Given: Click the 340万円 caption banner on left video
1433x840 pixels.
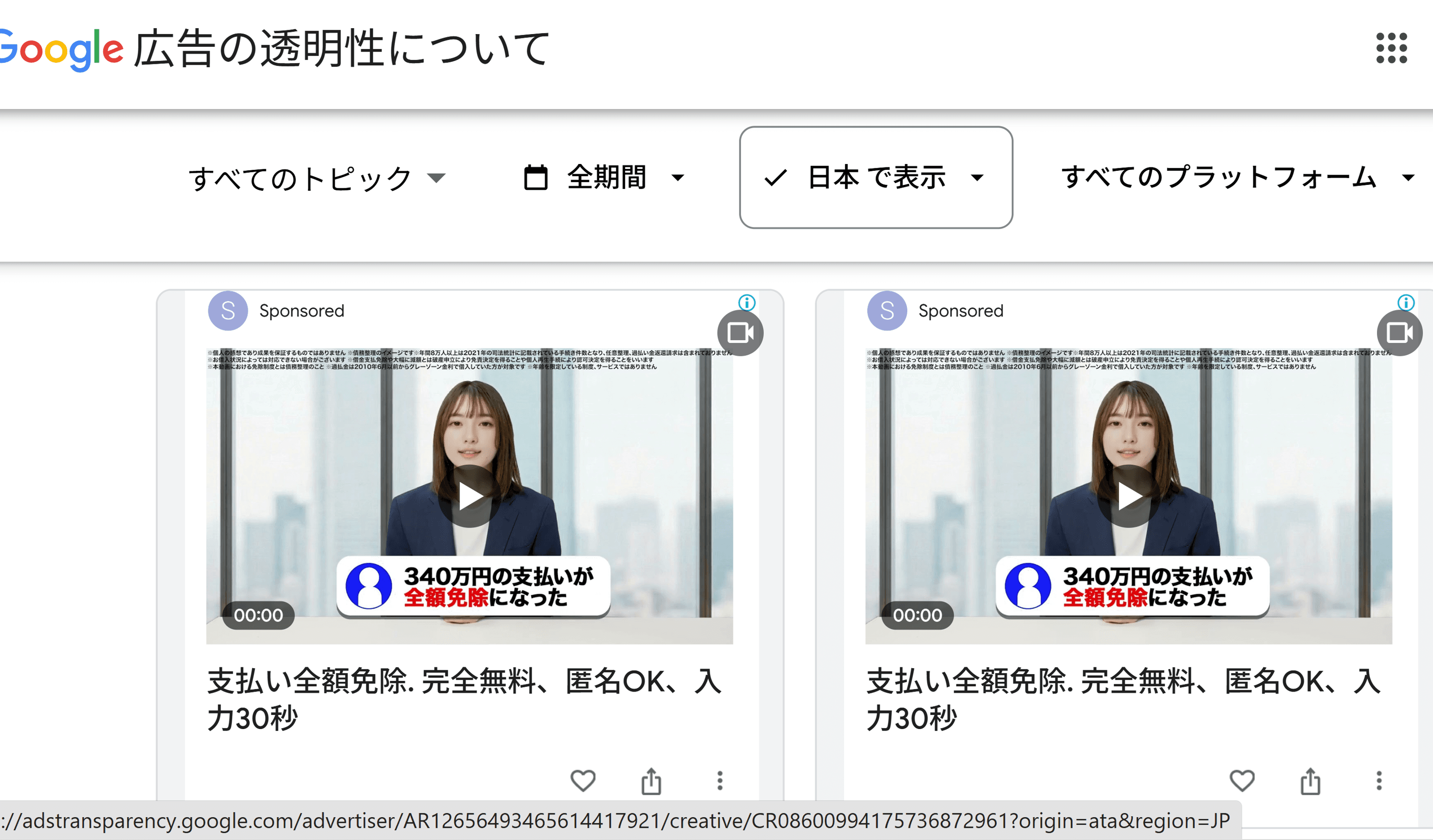Looking at the screenshot, I should point(473,587).
